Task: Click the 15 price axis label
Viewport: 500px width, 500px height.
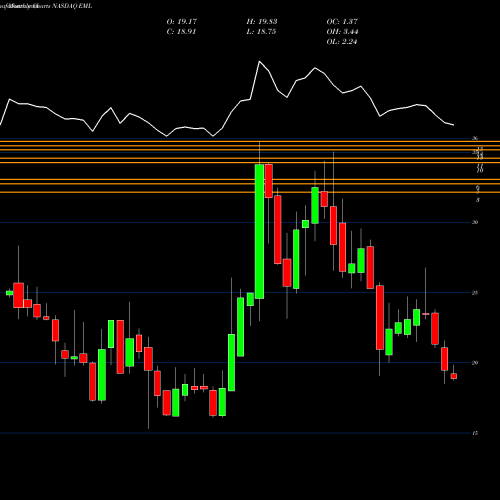Action: [x=475, y=433]
